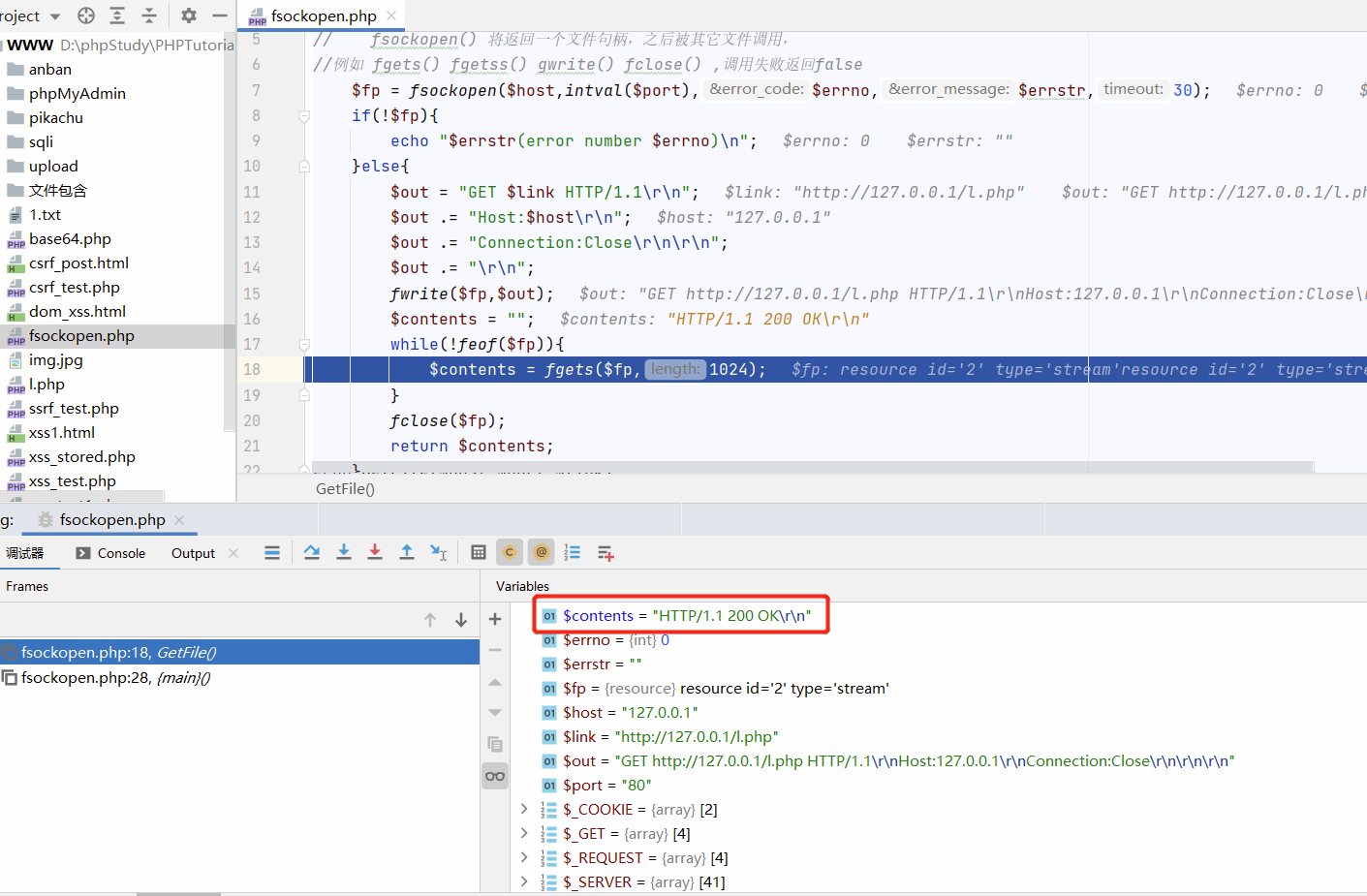Move watch up with triangle arrow
The height and width of the screenshot is (896, 1367).
click(x=495, y=682)
